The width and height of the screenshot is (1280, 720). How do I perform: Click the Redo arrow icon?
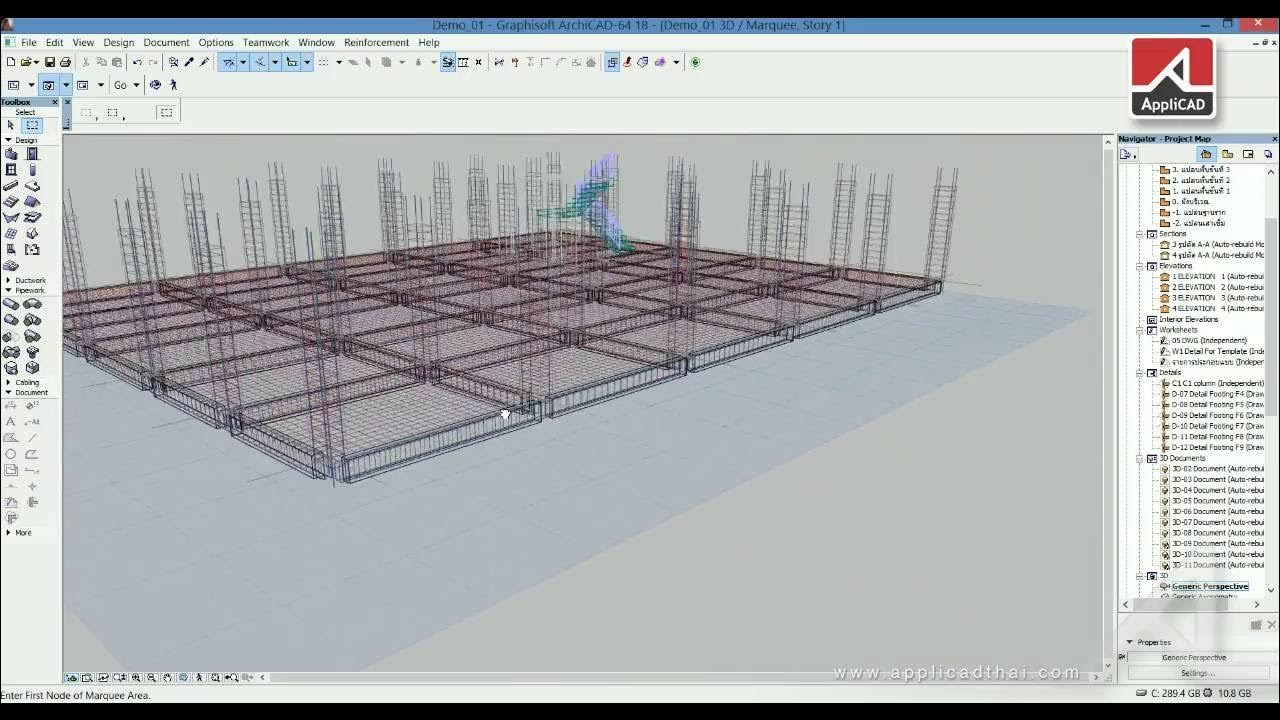pos(153,62)
